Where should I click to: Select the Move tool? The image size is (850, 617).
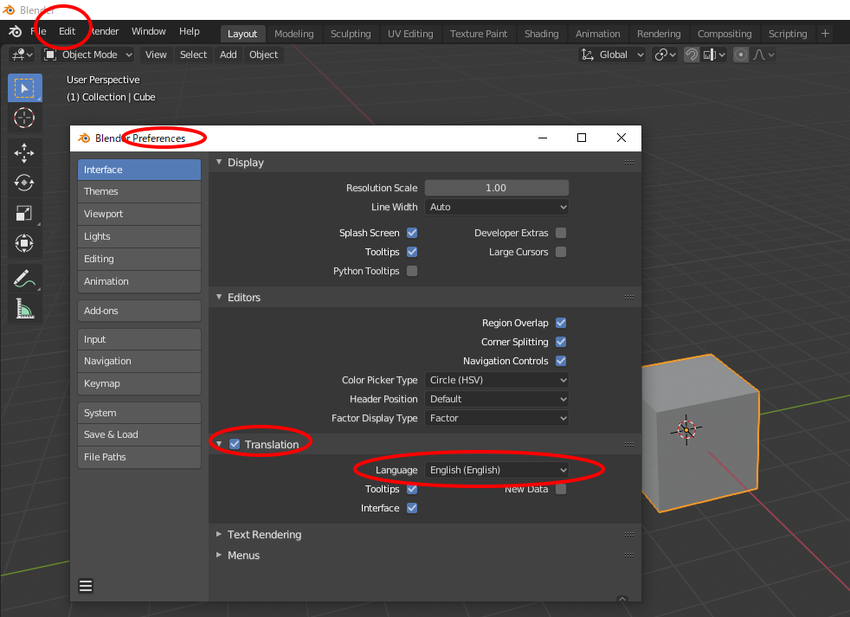coord(24,153)
